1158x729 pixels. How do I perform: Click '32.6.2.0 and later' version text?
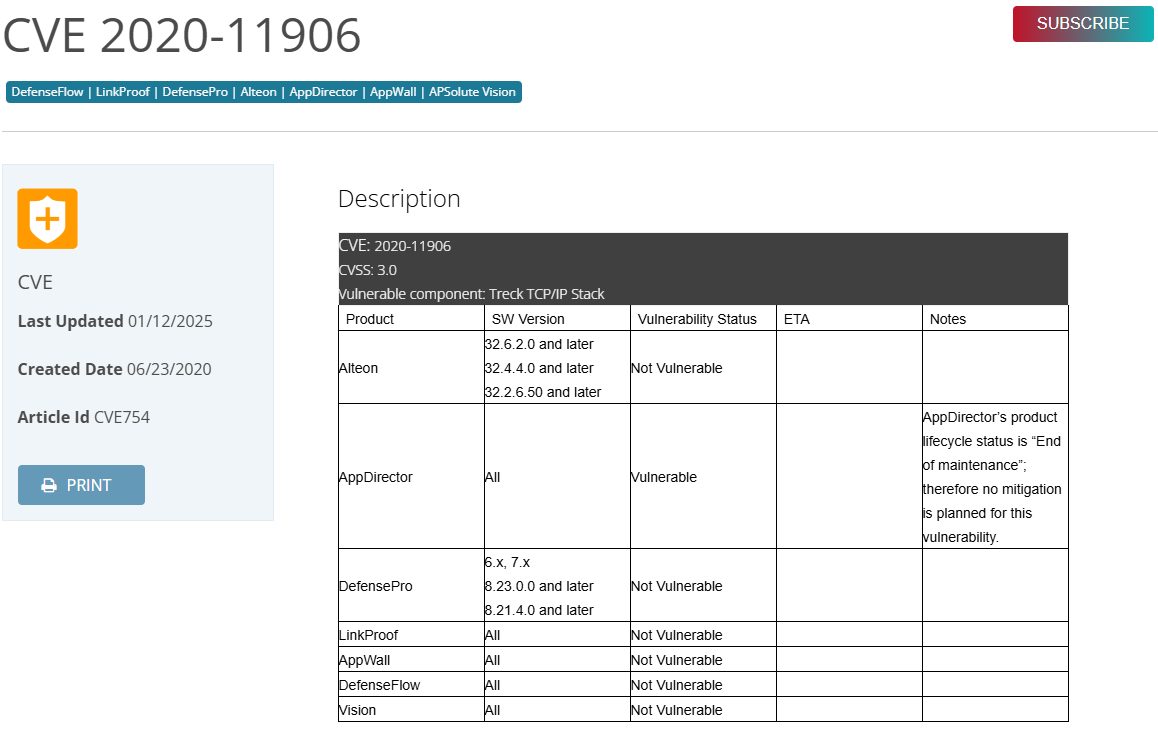[x=539, y=344]
